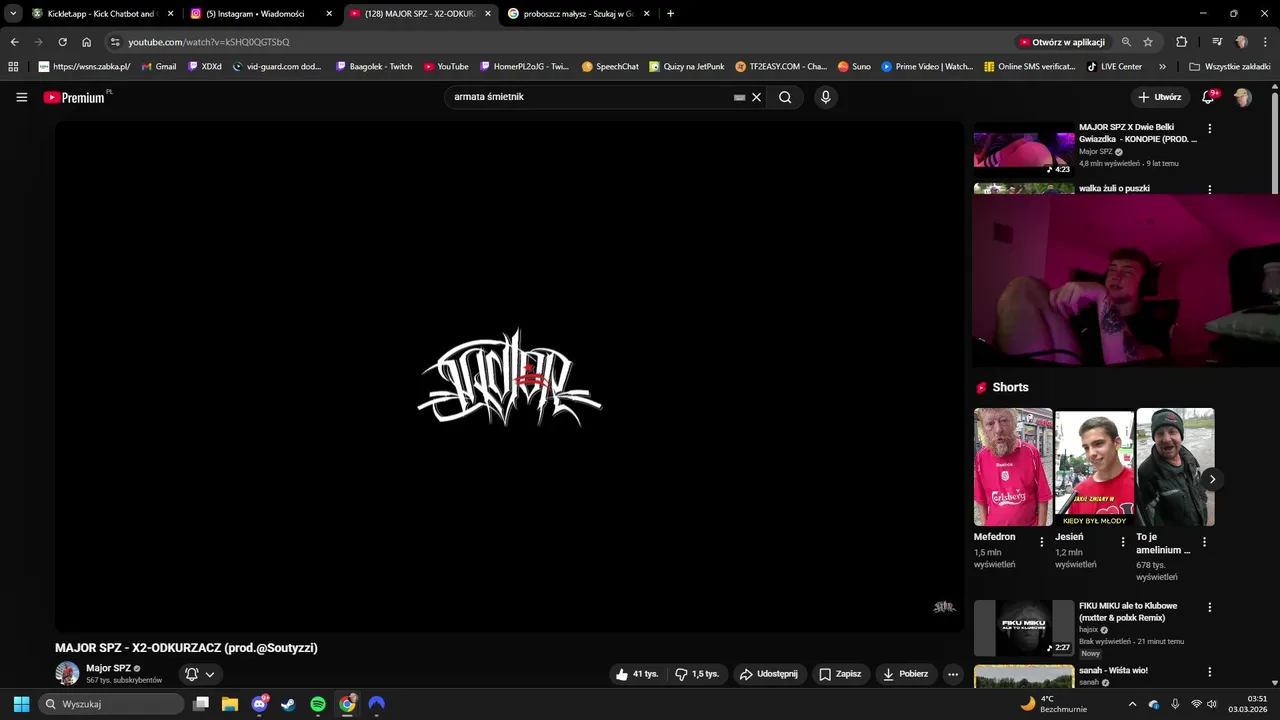Open Spotify from the taskbar
1280x720 pixels.
(318, 704)
